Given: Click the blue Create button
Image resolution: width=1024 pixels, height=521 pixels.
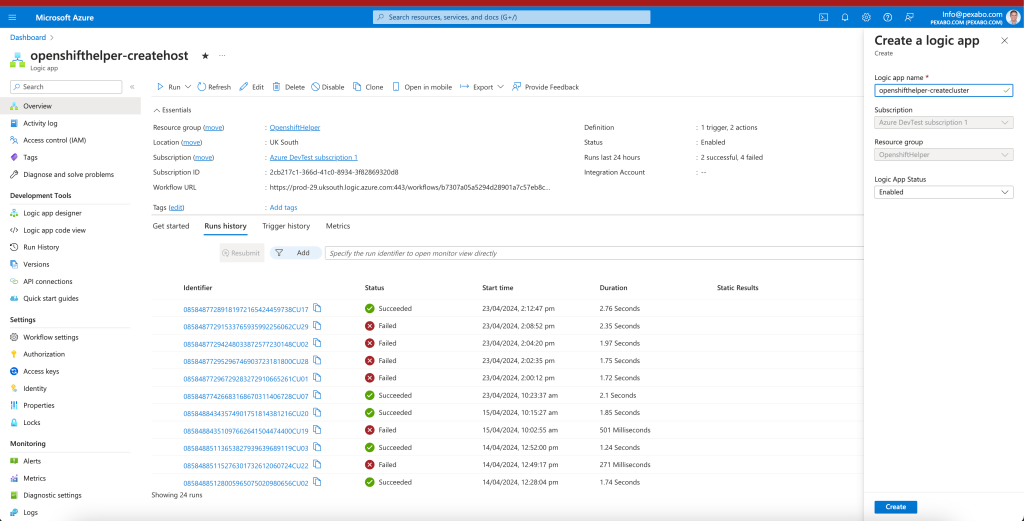Looking at the screenshot, I should coord(895,507).
